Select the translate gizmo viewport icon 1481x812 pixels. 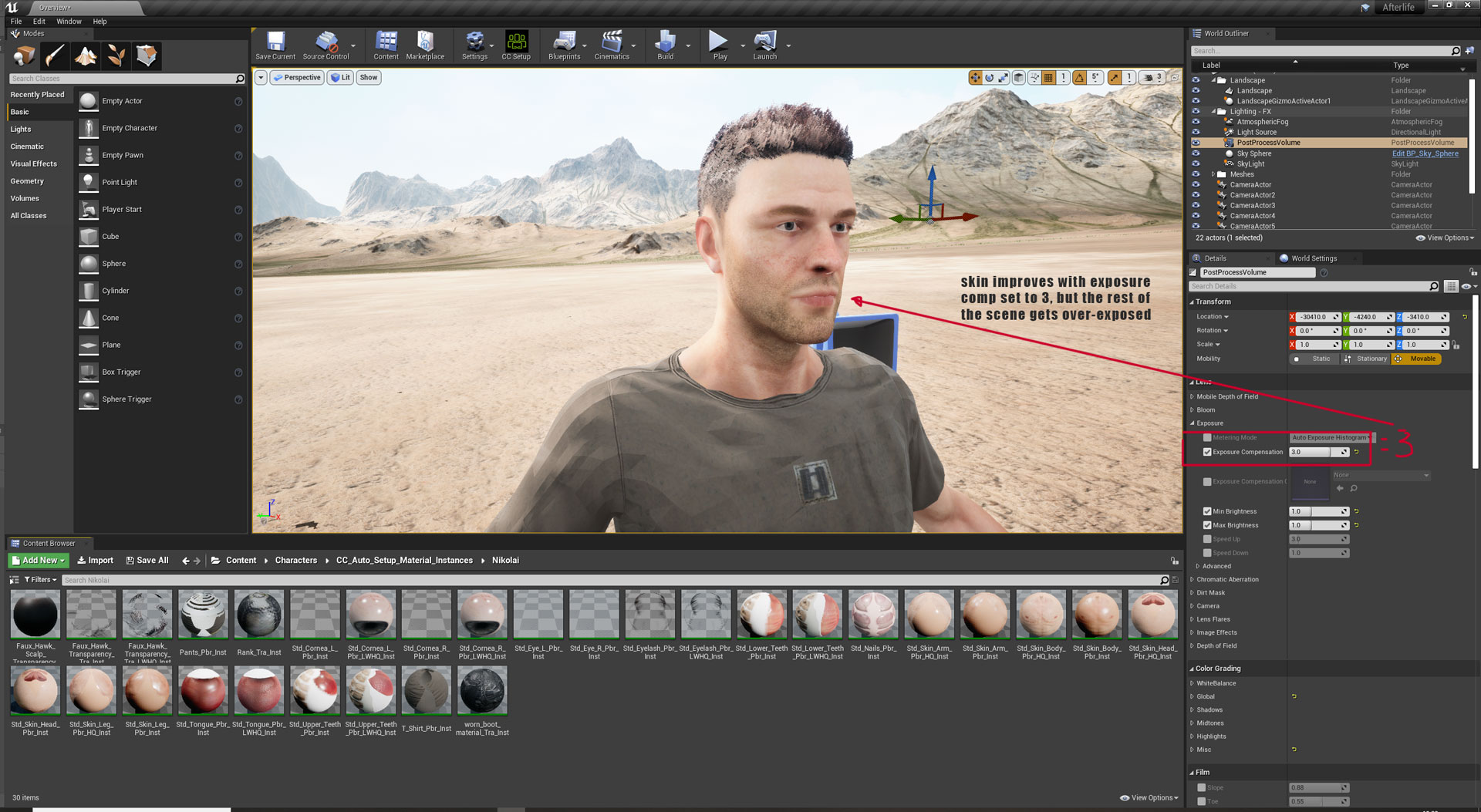[x=975, y=77]
